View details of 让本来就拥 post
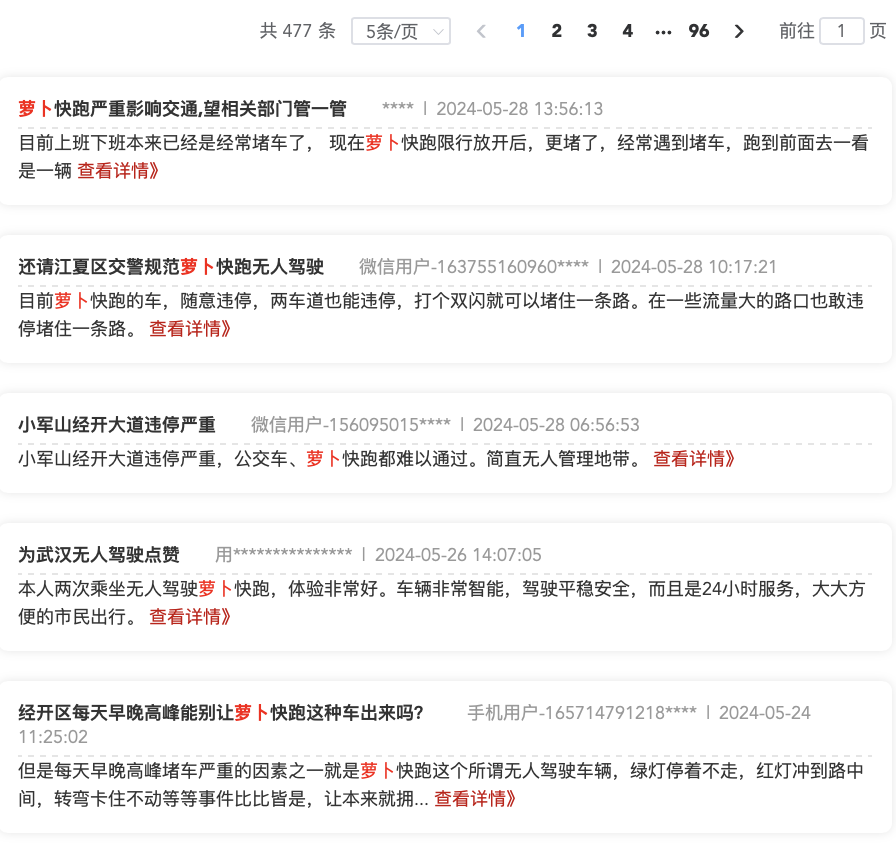Image resolution: width=896 pixels, height=846 pixels. pyautogui.click(x=475, y=799)
